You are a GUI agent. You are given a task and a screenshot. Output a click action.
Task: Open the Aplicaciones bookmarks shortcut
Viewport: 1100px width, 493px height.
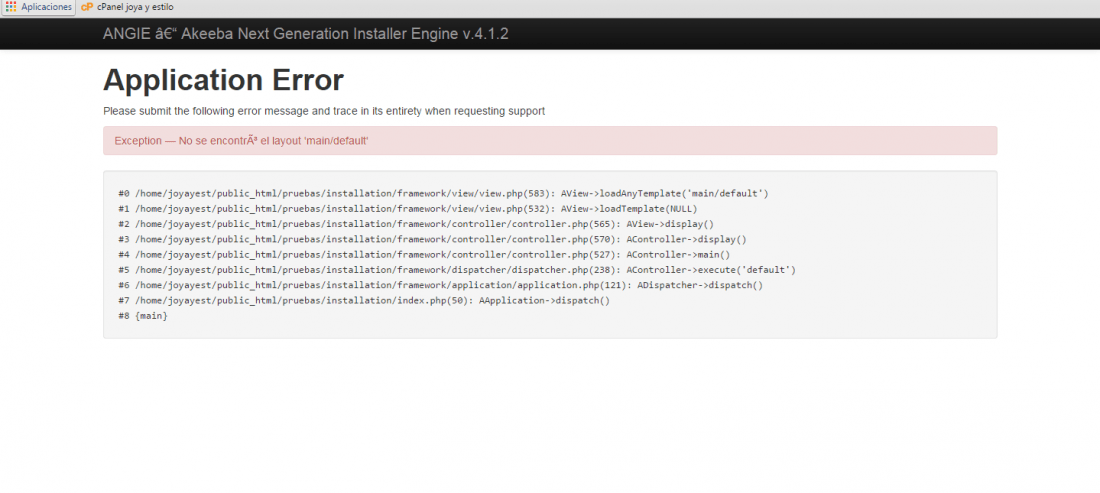39,7
